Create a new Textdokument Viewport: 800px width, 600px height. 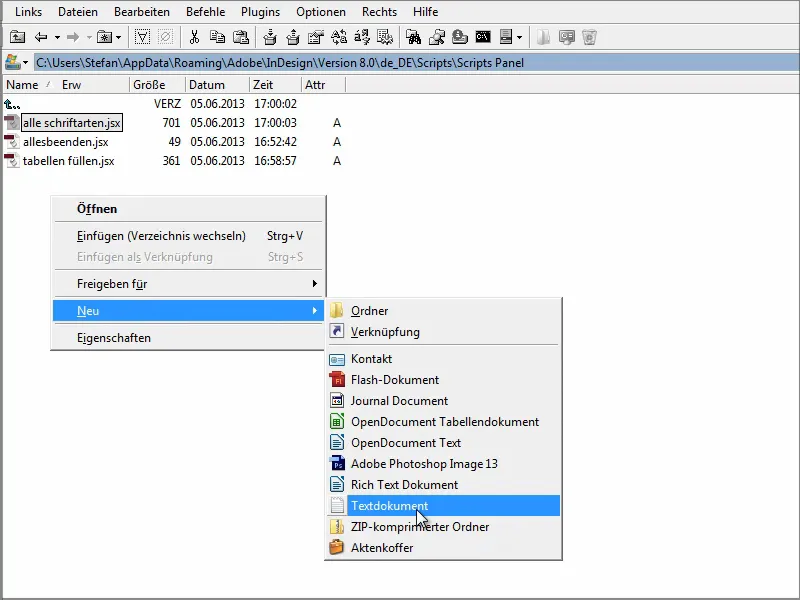pyautogui.click(x=443, y=506)
